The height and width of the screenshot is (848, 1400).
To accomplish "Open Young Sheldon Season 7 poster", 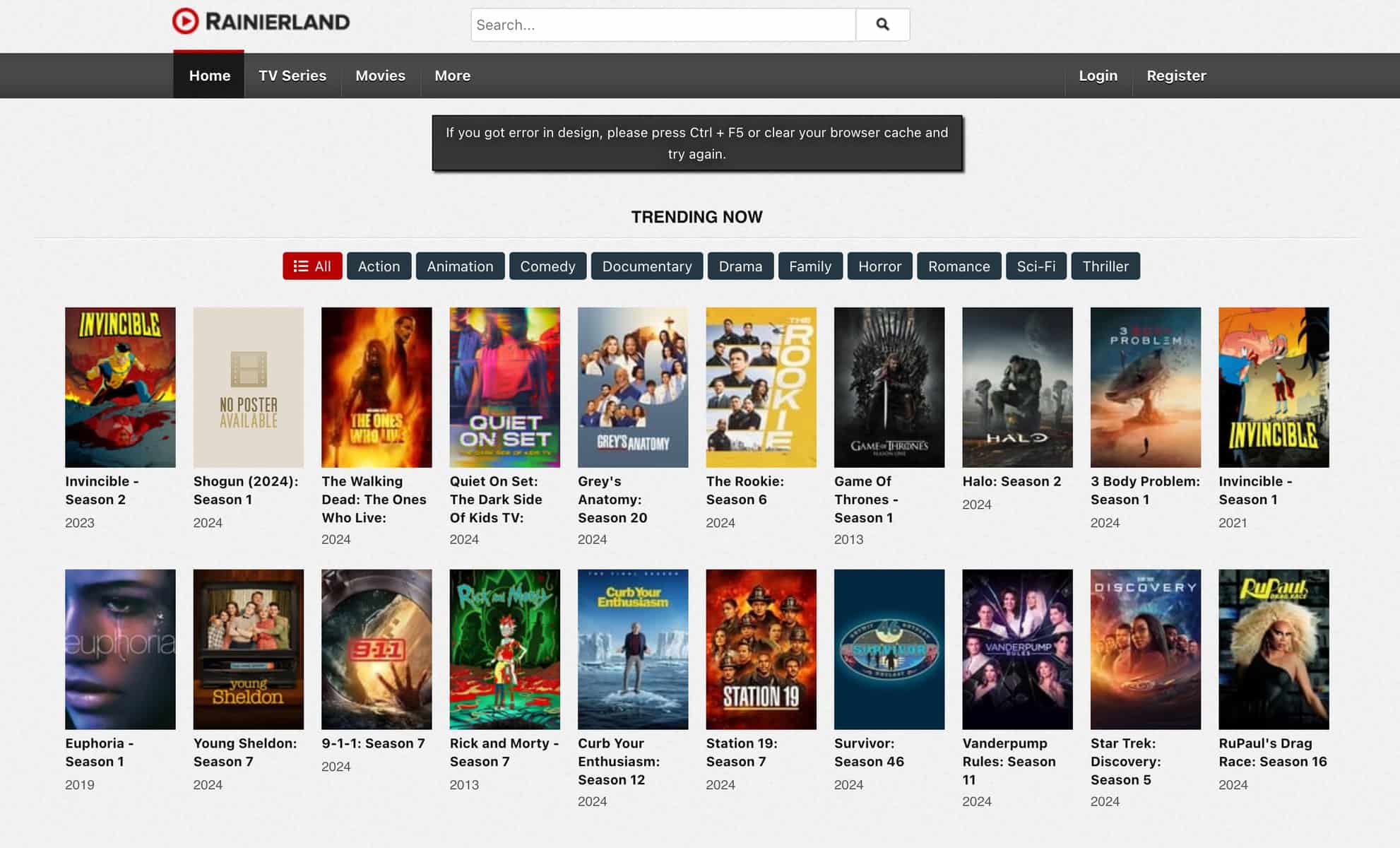I will pos(249,649).
